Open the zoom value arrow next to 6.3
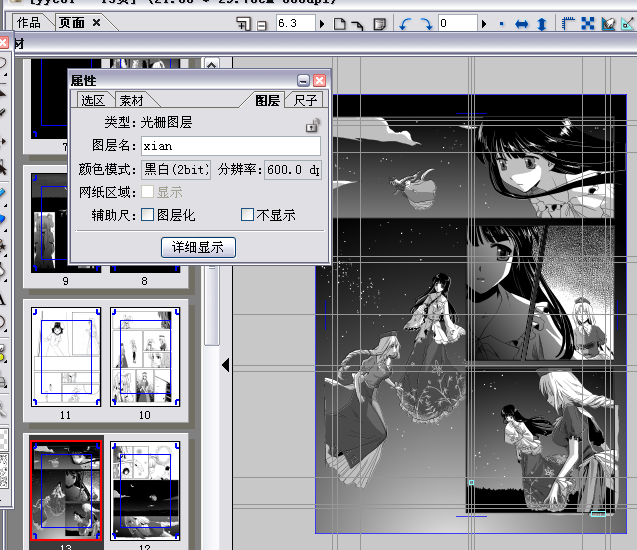Image resolution: width=637 pixels, height=550 pixels. (323, 23)
